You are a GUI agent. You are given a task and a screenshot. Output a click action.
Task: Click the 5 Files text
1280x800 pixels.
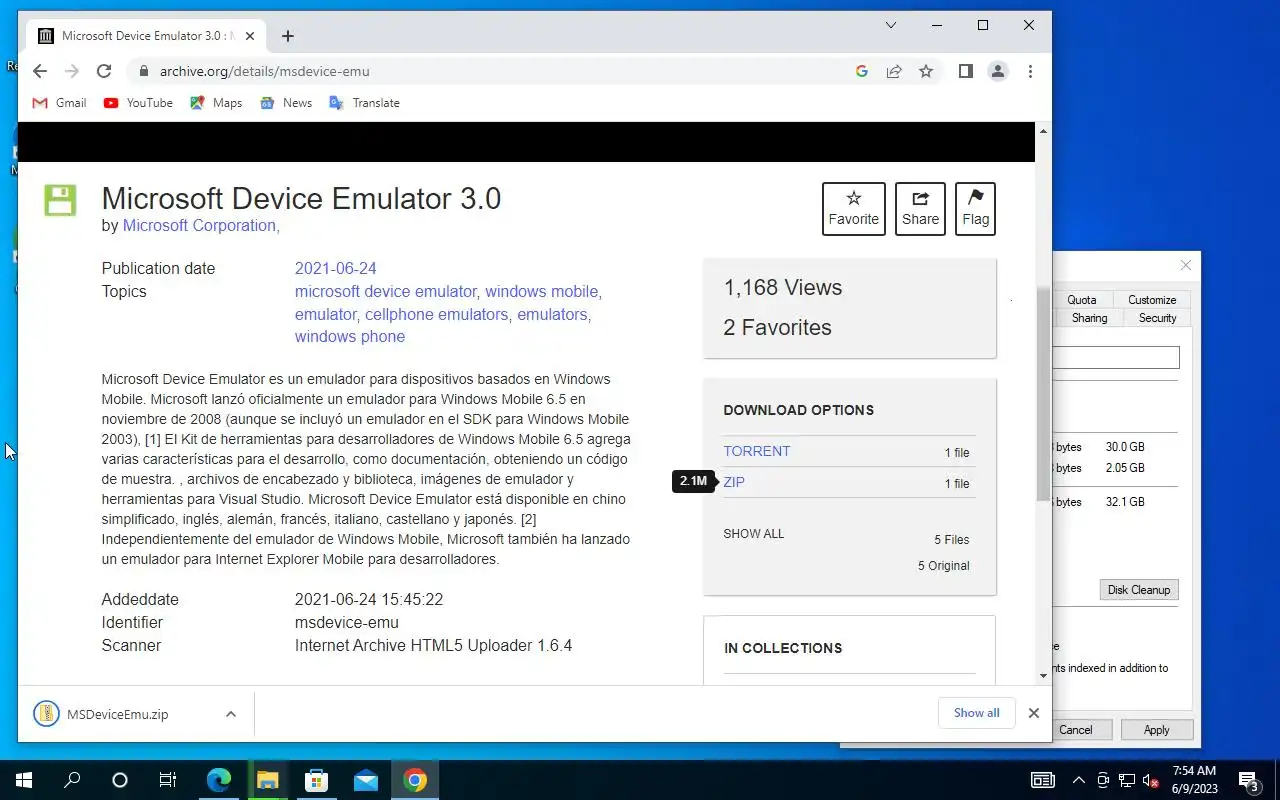coord(952,540)
